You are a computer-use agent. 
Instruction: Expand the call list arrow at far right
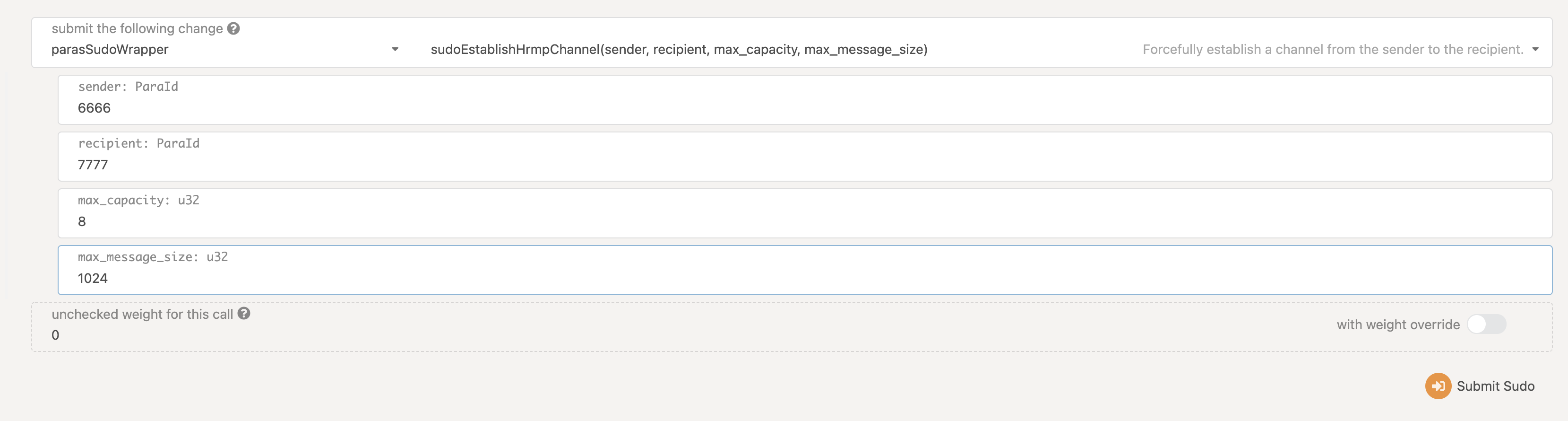click(1535, 49)
